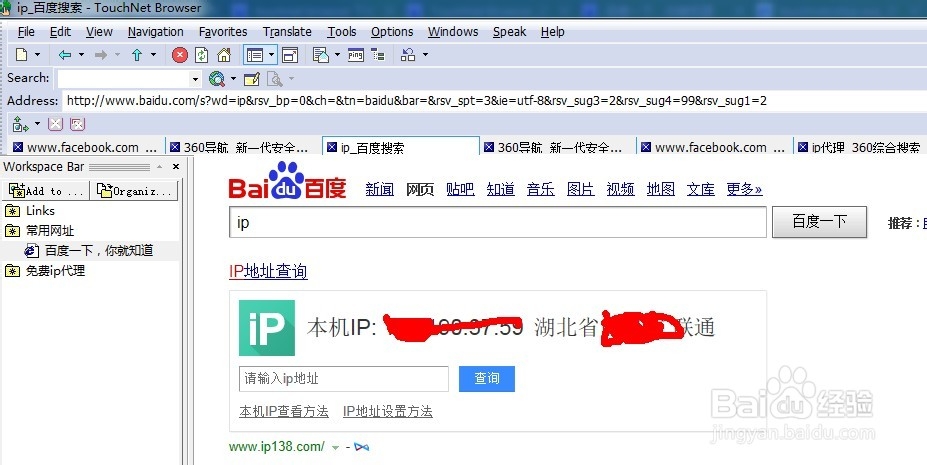Switch to the first www.facebook.com tab
The image size is (927, 465).
point(85,147)
